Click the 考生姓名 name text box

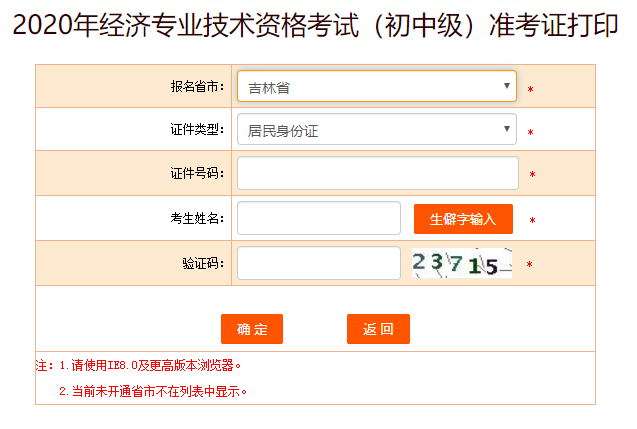tap(319, 218)
